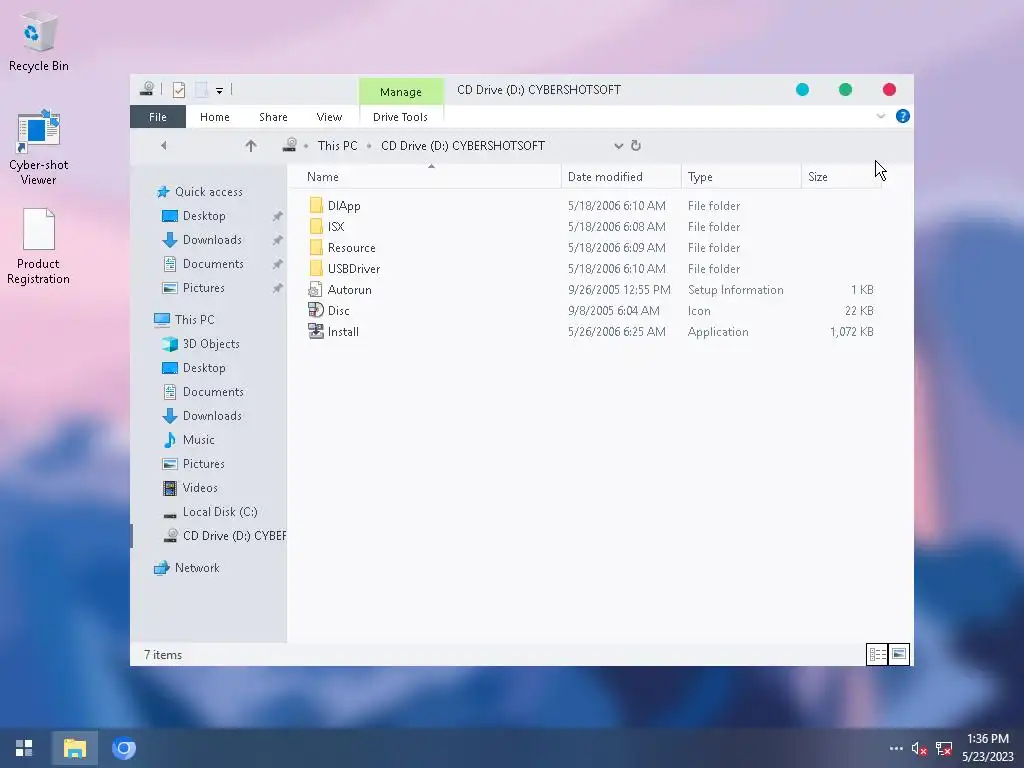The image size is (1024, 768).
Task: Open the Customize Quick Access Toolbar dropdown
Action: (219, 91)
